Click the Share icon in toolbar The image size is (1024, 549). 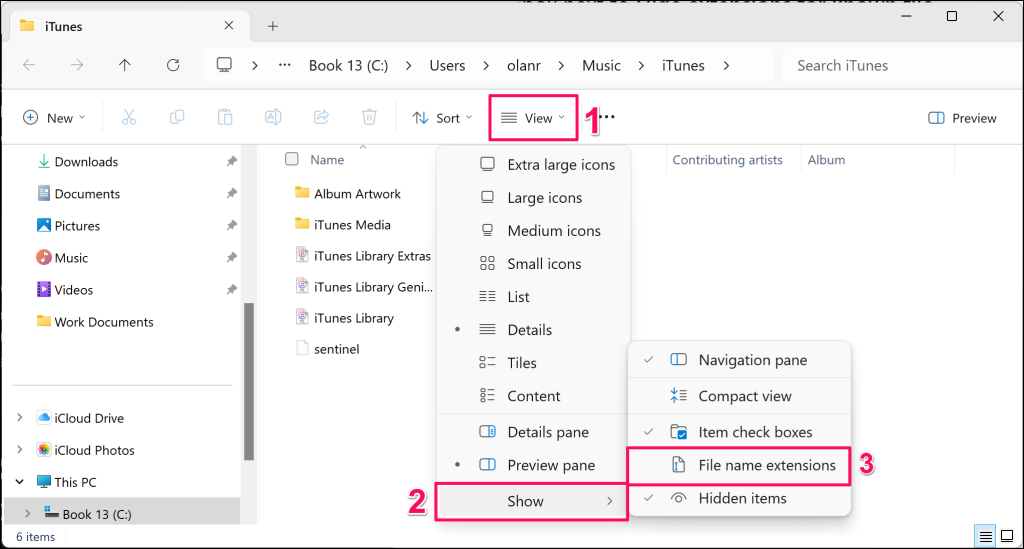(321, 118)
